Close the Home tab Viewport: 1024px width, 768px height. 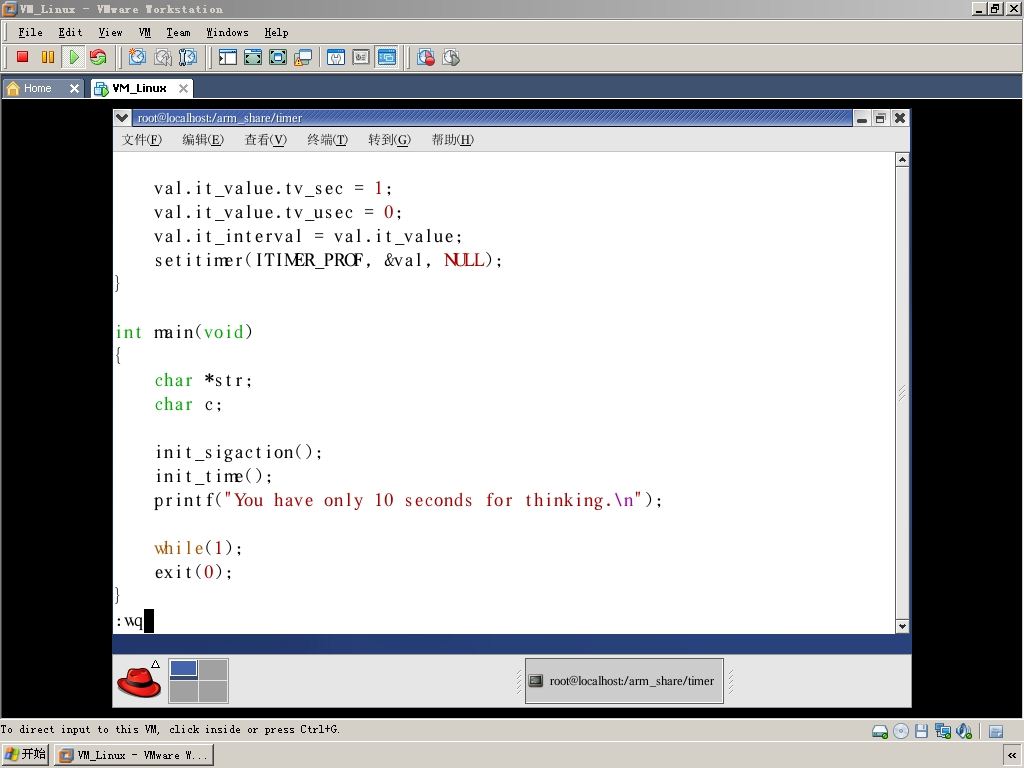click(x=74, y=88)
